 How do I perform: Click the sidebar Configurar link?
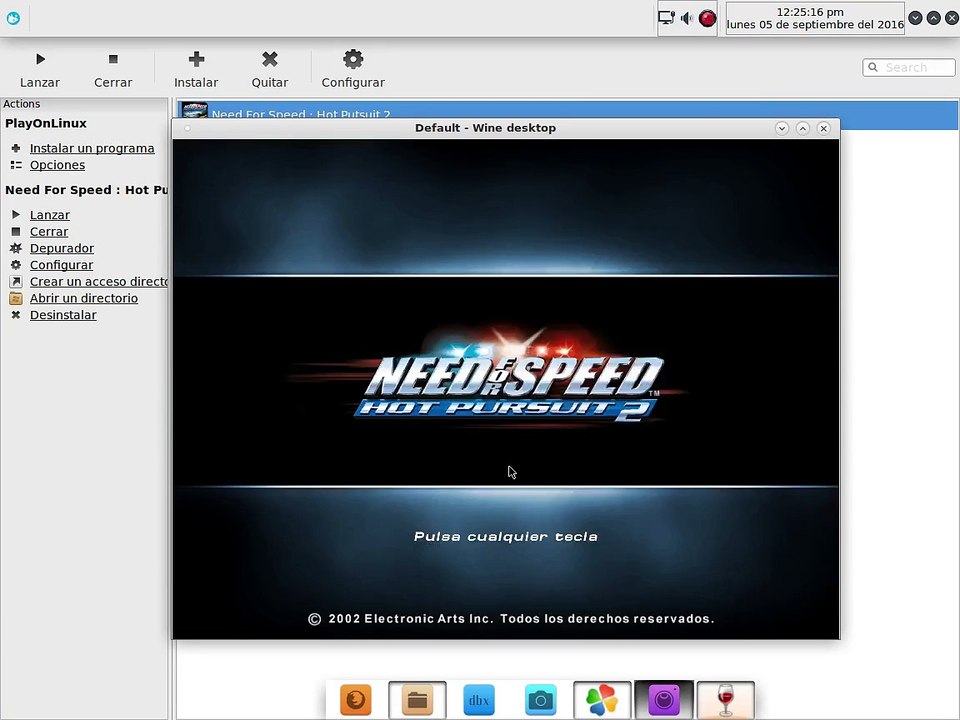coord(61,264)
